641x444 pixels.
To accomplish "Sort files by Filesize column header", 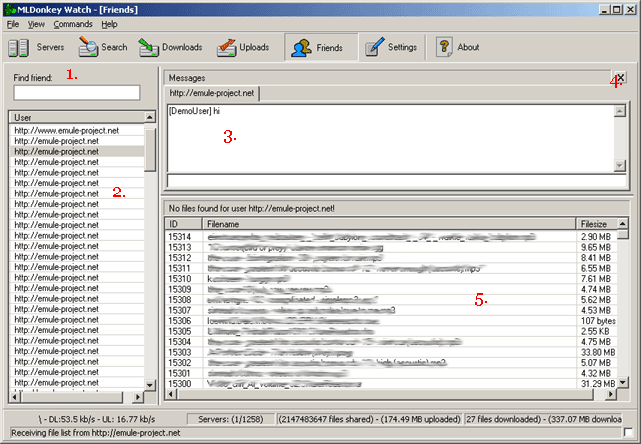I will click(594, 223).
